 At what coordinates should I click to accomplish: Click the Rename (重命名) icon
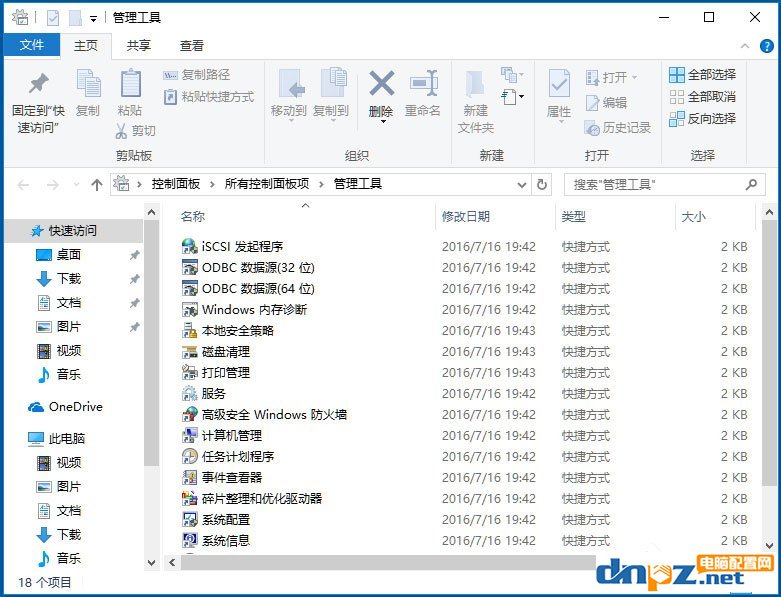click(x=423, y=84)
